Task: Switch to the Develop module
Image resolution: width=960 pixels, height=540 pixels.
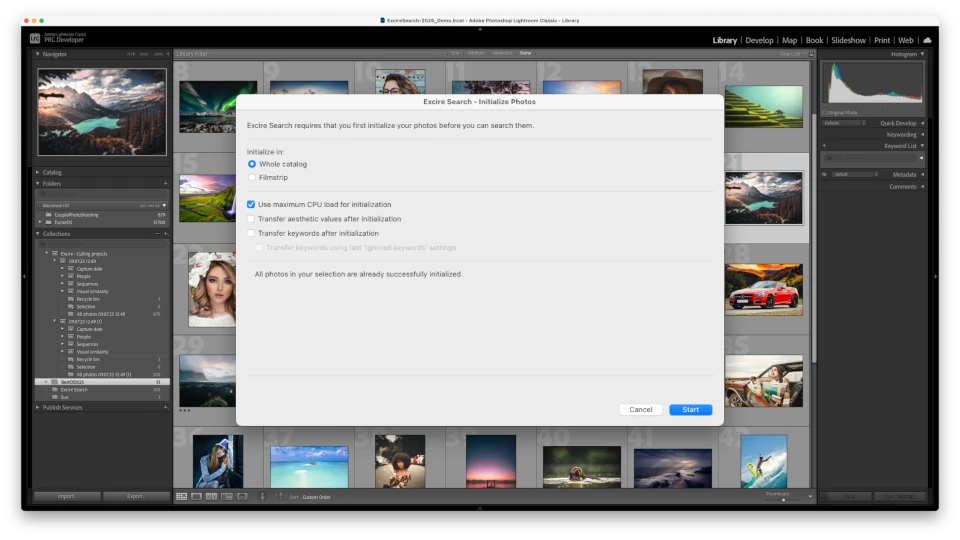Action: 759,40
